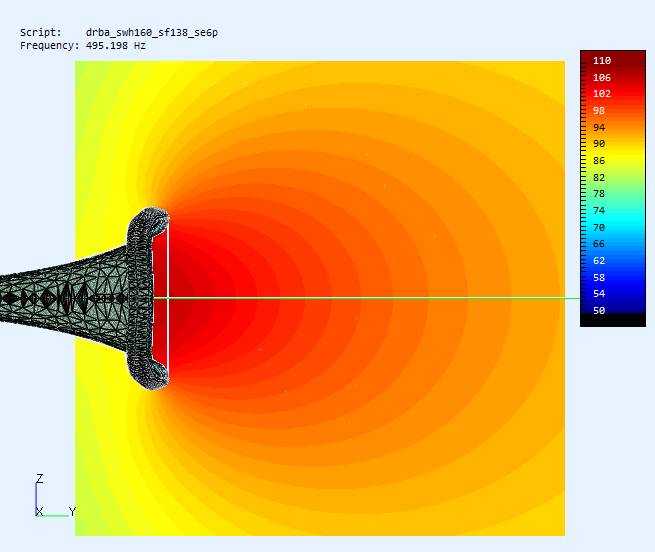655x552 pixels.
Task: Click the 66 level on color legend
Action: 599,244
